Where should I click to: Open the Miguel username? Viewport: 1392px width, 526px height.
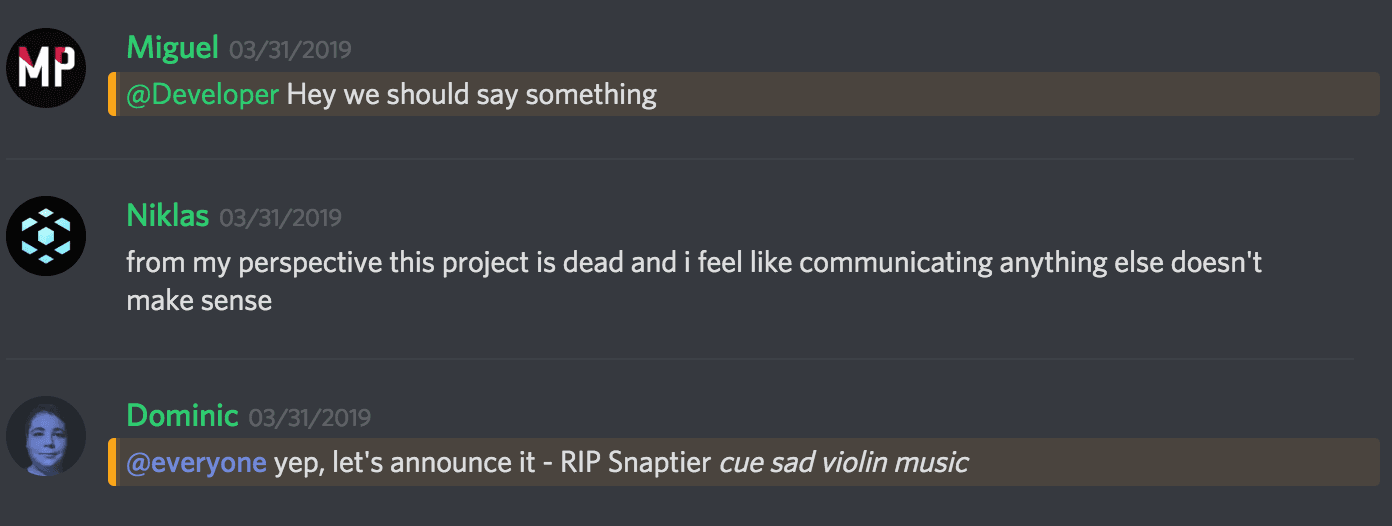point(173,47)
